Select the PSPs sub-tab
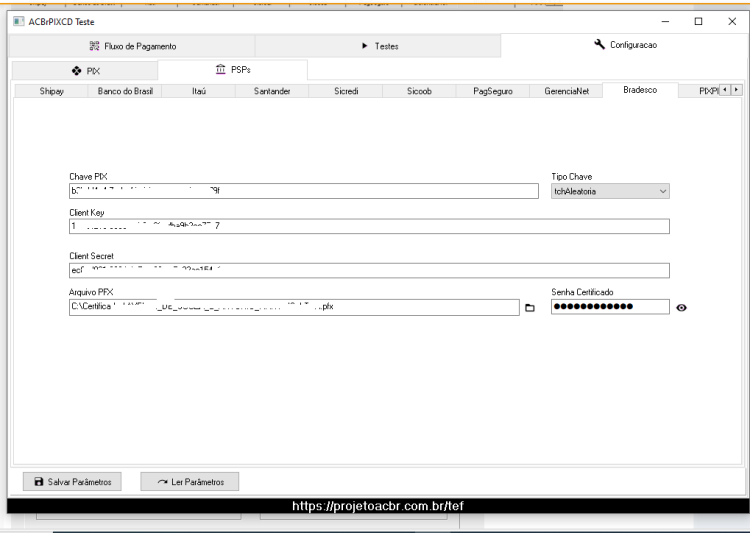 233,70
